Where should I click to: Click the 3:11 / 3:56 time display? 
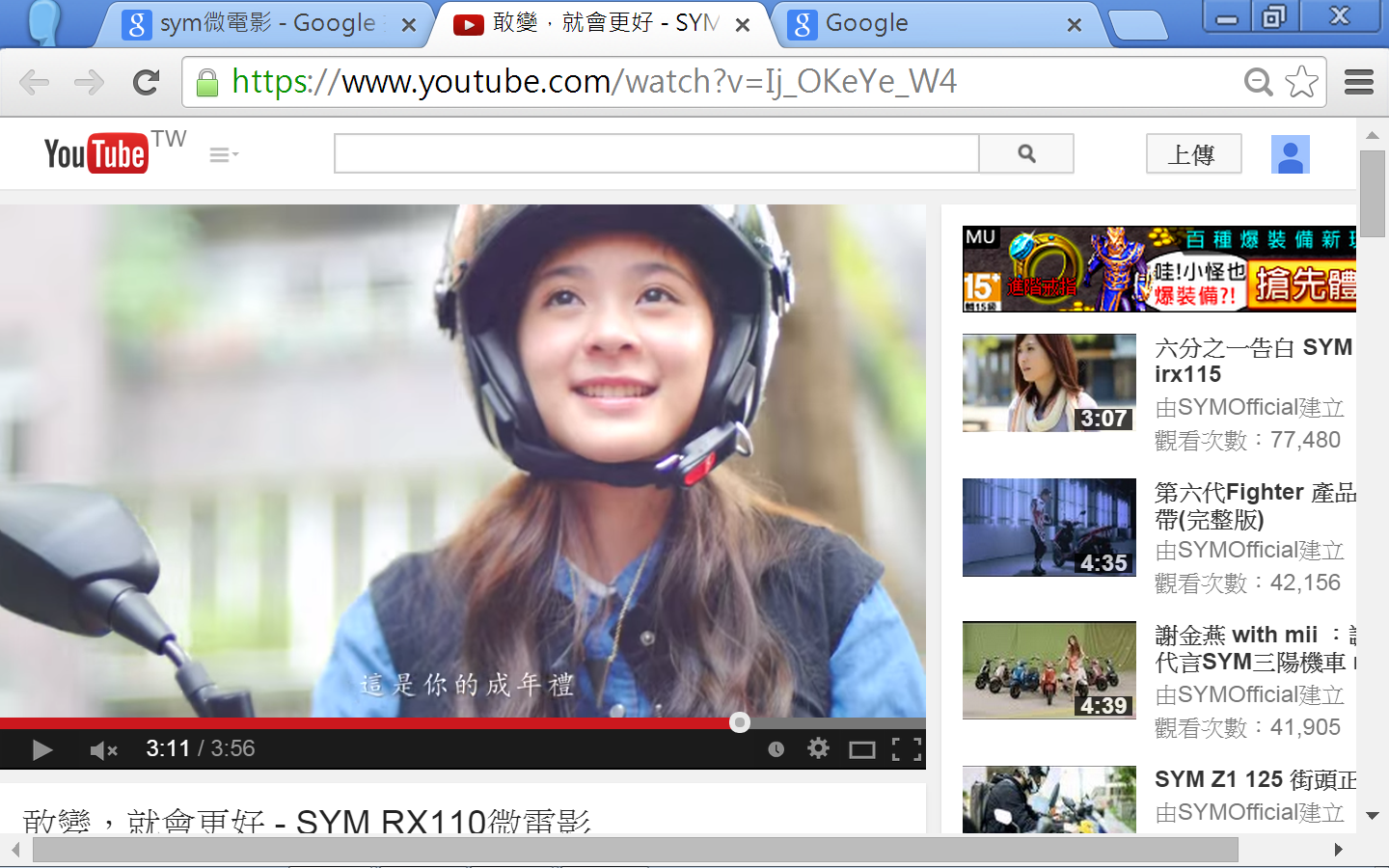click(201, 748)
